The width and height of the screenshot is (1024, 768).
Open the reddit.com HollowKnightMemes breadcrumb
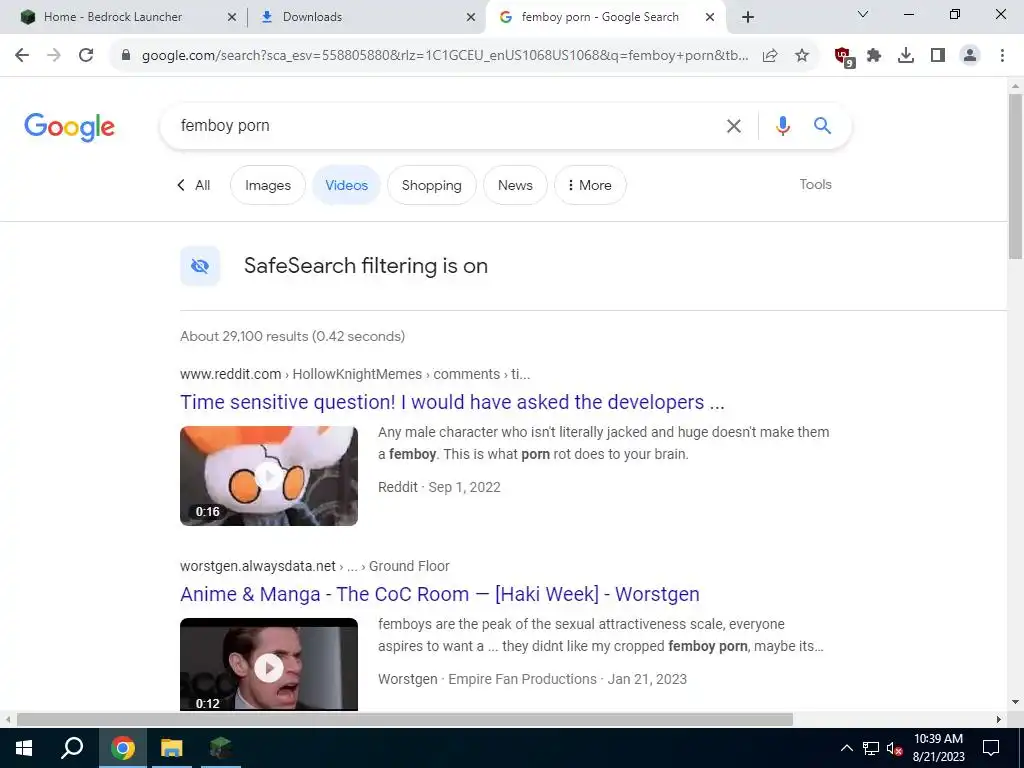pos(355,374)
